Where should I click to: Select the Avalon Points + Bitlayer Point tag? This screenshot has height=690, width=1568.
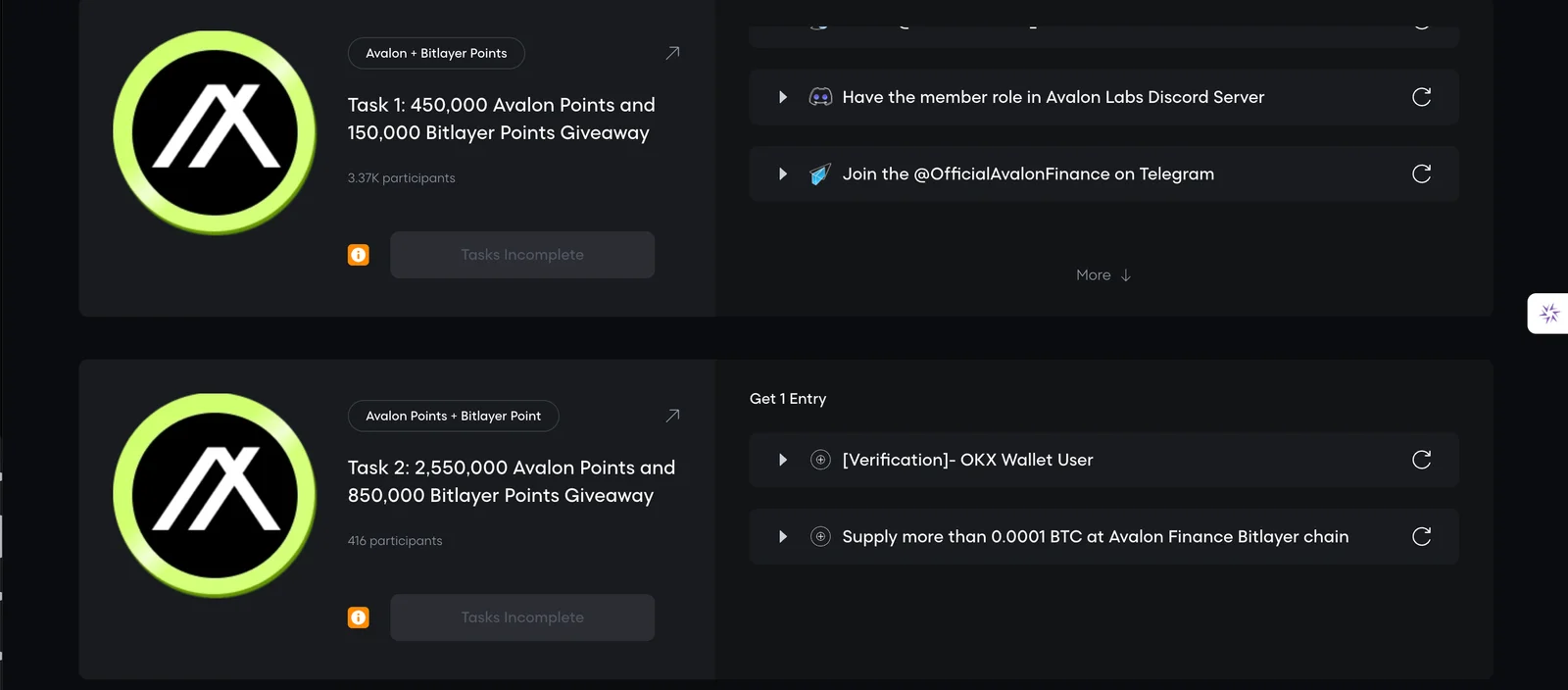[453, 416]
